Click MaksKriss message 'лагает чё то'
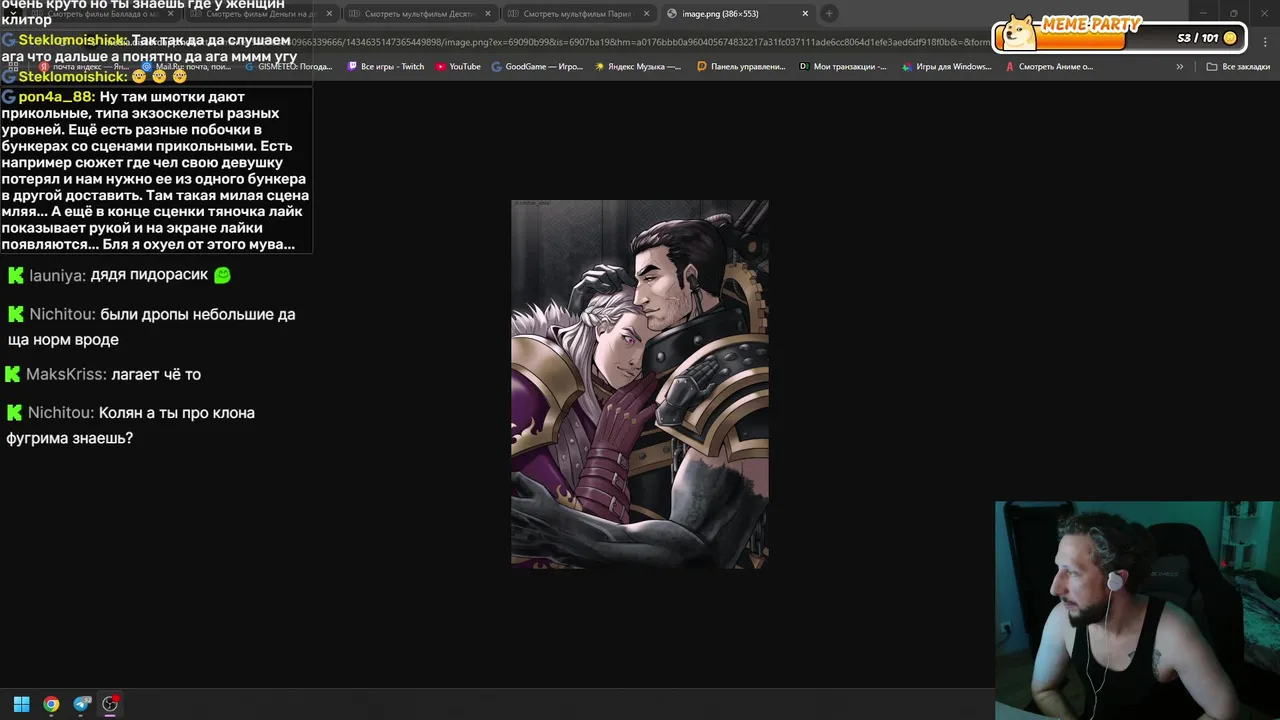Viewport: 1280px width, 720px height. pyautogui.click(x=156, y=374)
